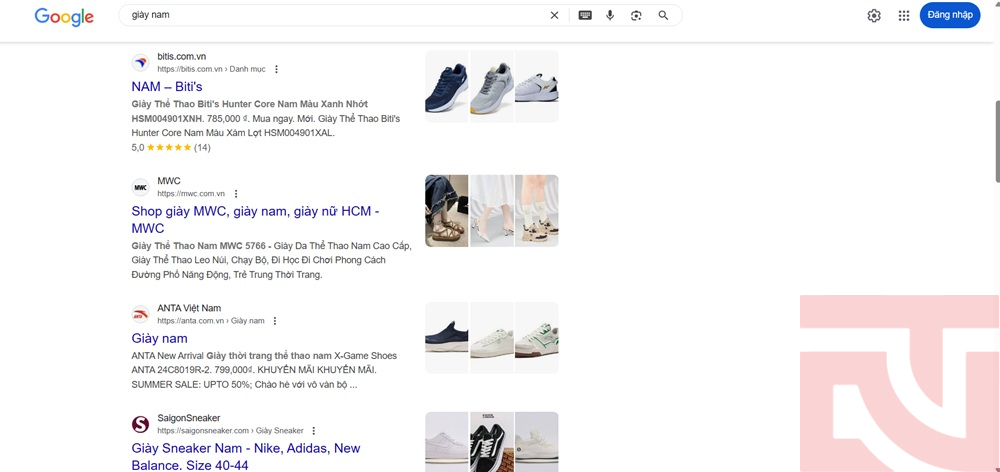View MWC white heels thumbnail
This screenshot has height=472, width=1000.
click(492, 210)
